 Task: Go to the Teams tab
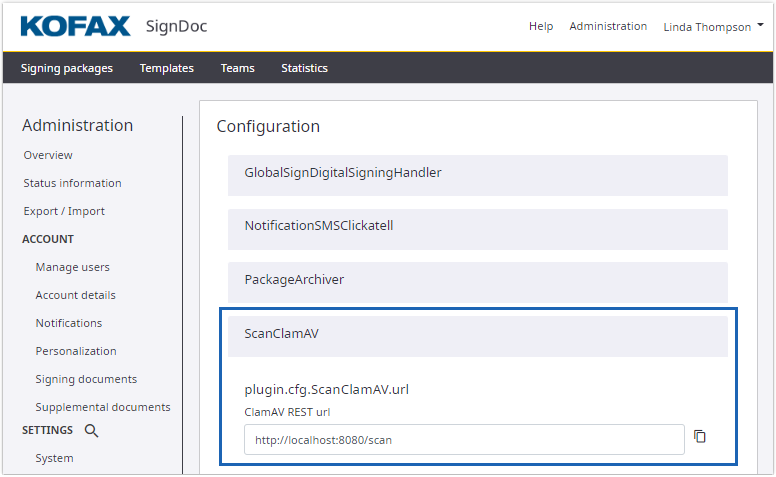(238, 68)
